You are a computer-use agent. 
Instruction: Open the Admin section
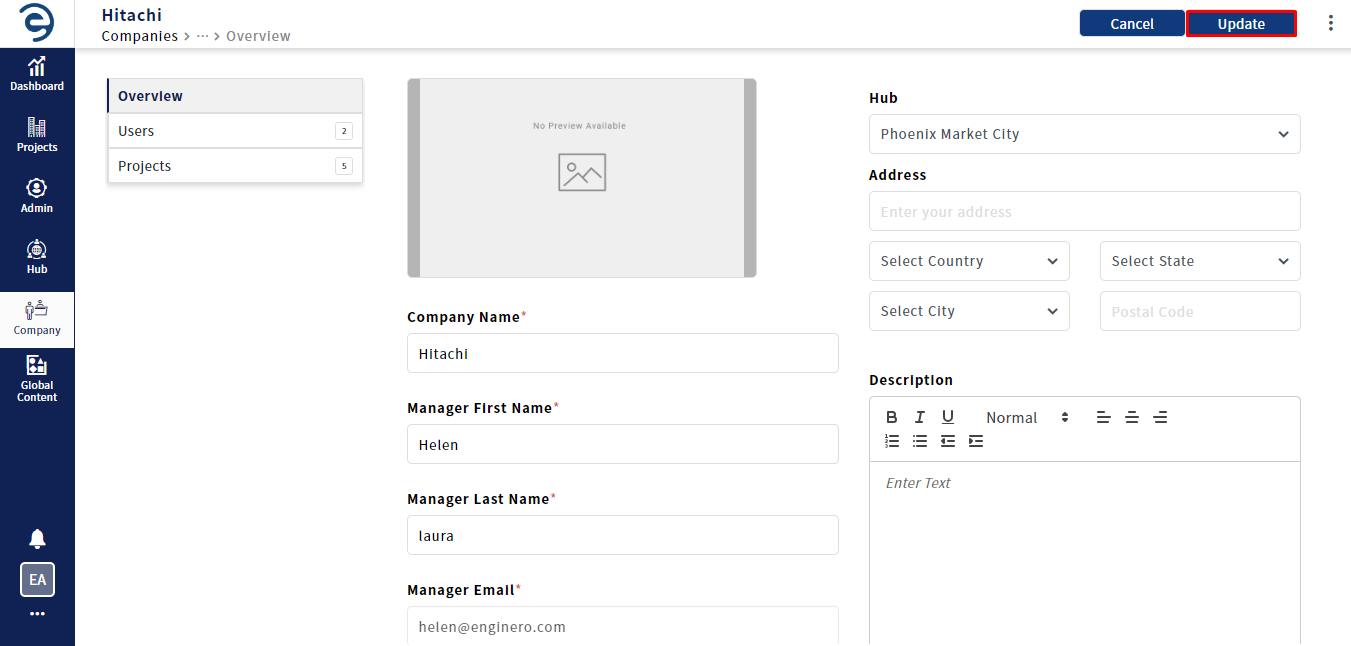pyautogui.click(x=37, y=196)
